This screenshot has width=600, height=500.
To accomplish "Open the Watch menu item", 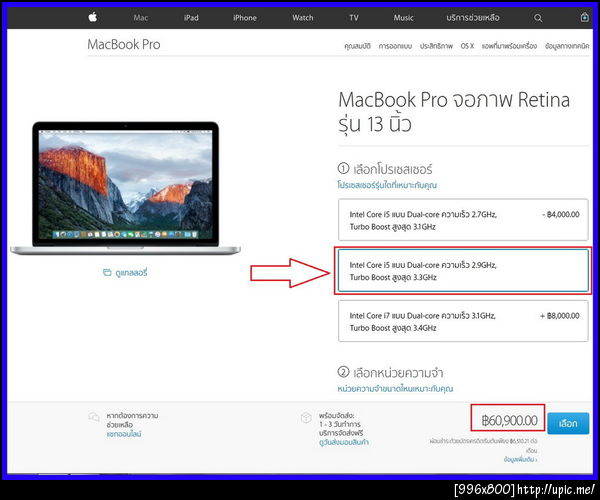I will point(303,18).
